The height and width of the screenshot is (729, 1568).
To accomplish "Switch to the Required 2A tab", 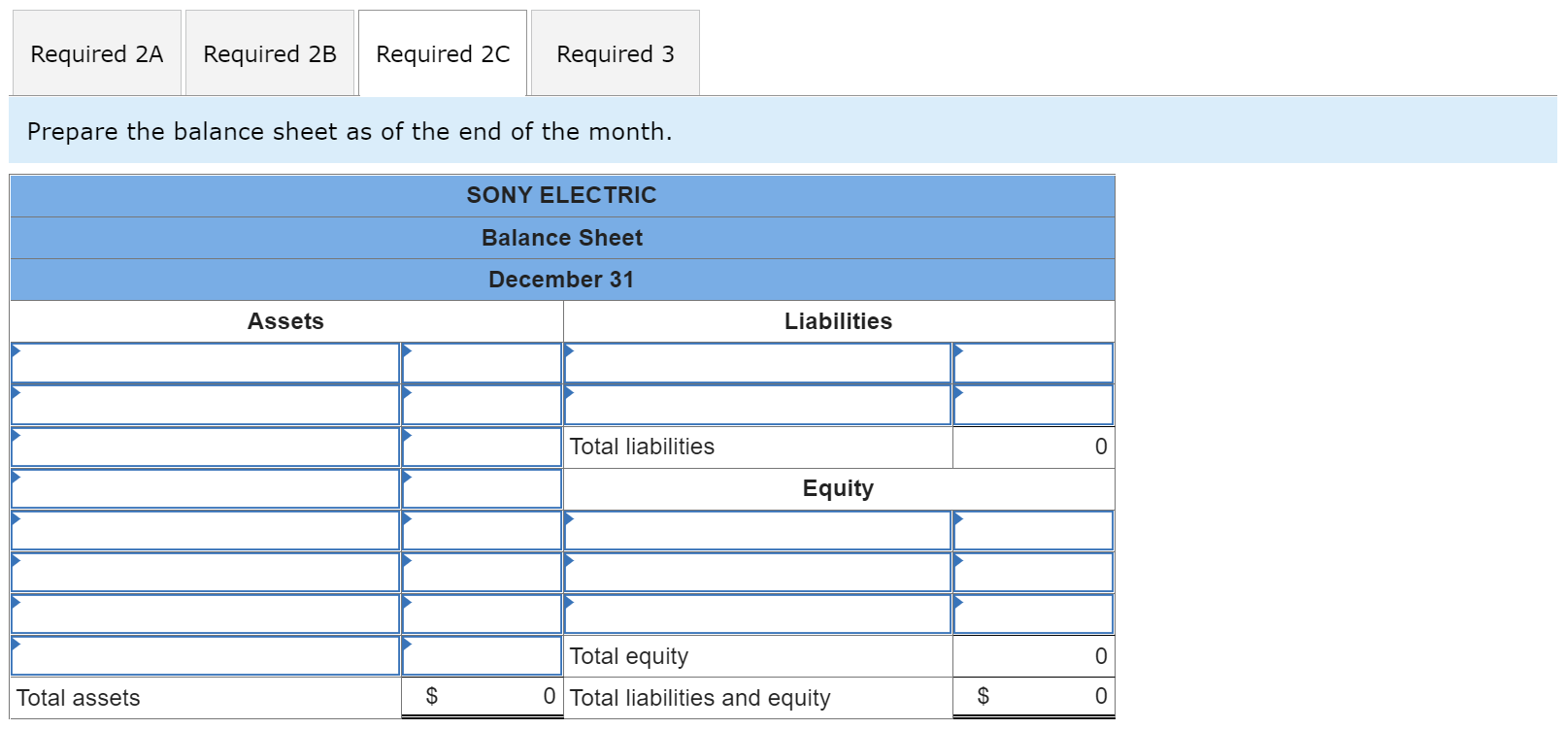I will pyautogui.click(x=96, y=53).
